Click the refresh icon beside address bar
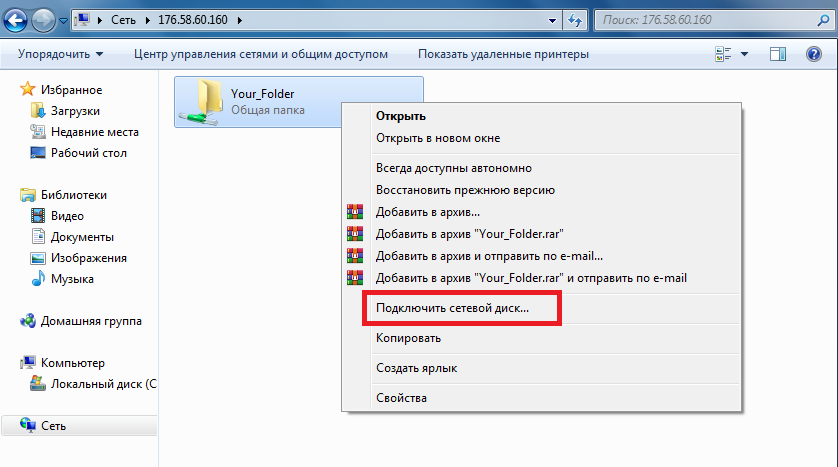The width and height of the screenshot is (838, 467). click(575, 20)
